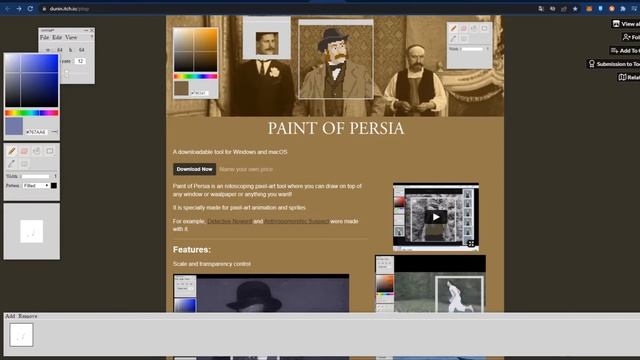Click the View all button on the itch.io page
The height and width of the screenshot is (360, 640).
point(626,24)
